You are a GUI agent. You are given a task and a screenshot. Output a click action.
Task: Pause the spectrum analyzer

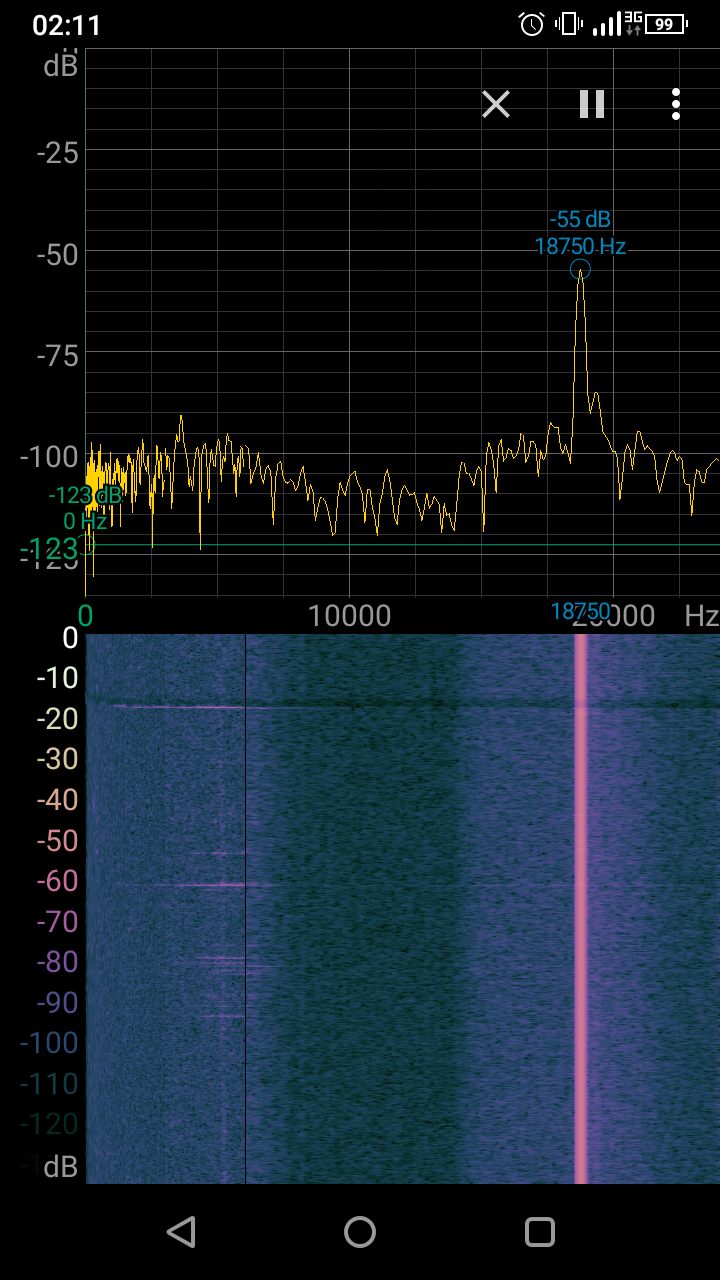592,104
